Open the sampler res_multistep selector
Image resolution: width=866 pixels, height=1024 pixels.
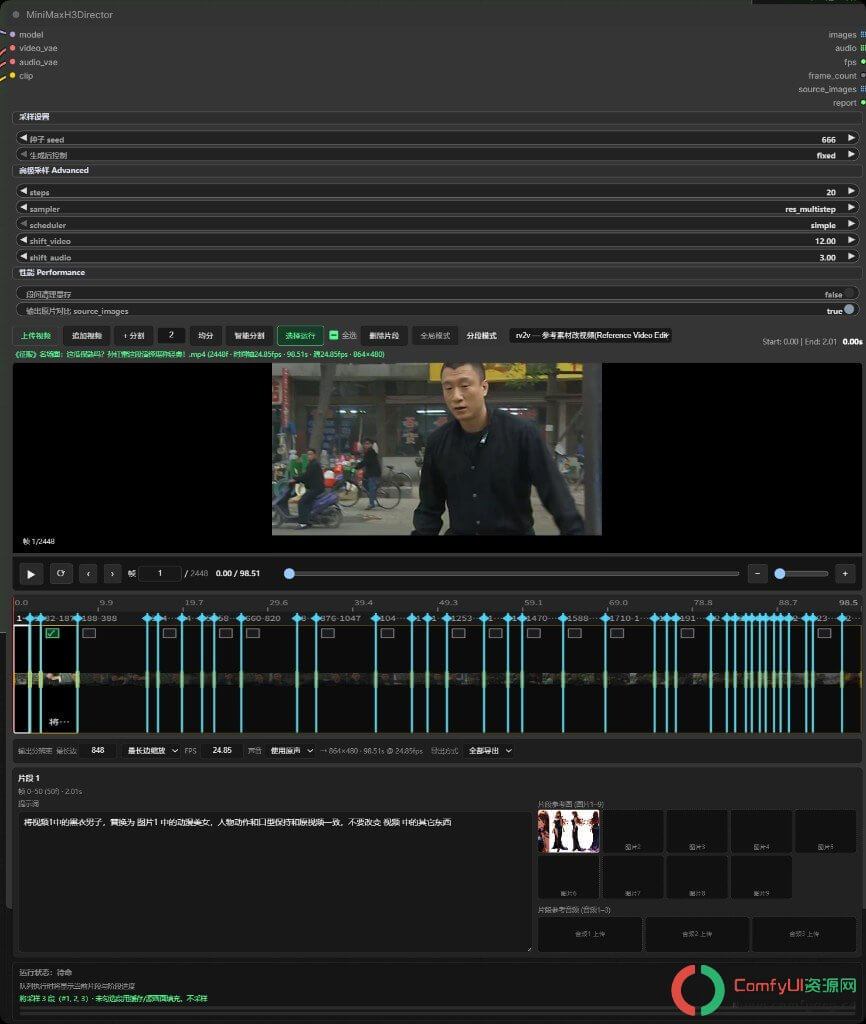tap(437, 208)
